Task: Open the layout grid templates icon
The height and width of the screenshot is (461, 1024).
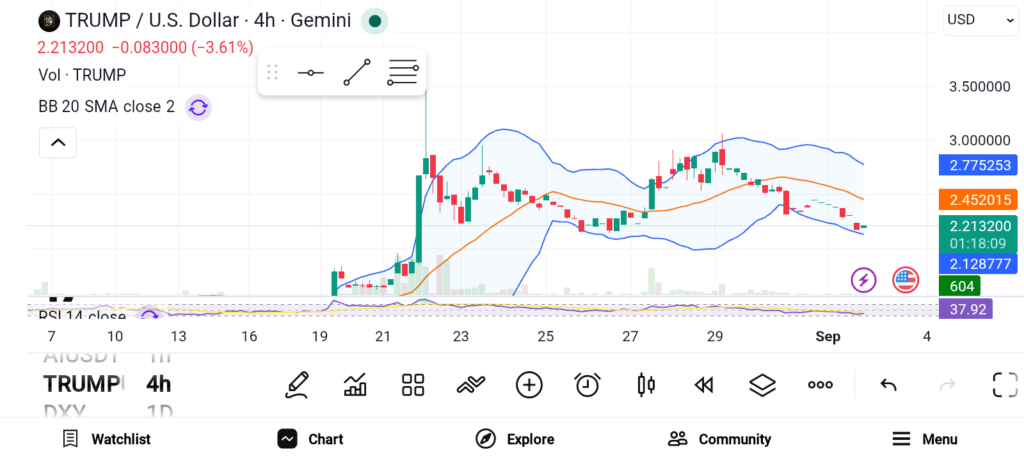Action: (x=413, y=385)
